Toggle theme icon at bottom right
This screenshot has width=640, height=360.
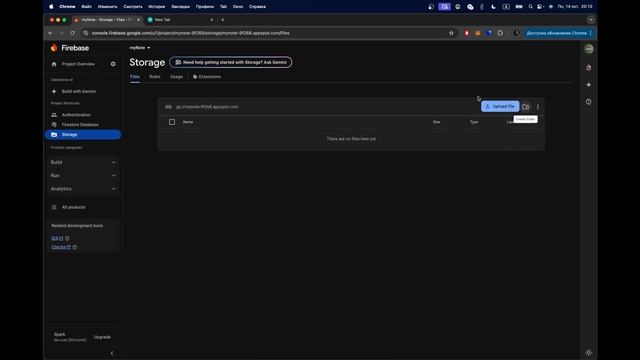click(589, 353)
